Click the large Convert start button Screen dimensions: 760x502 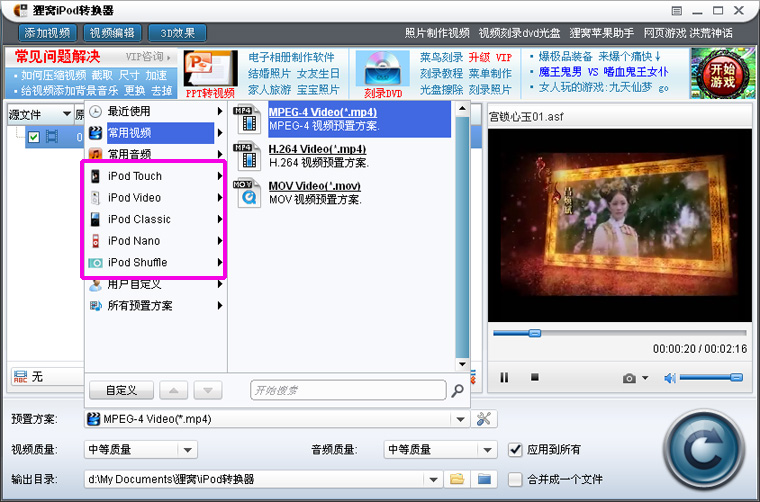pyautogui.click(x=704, y=452)
